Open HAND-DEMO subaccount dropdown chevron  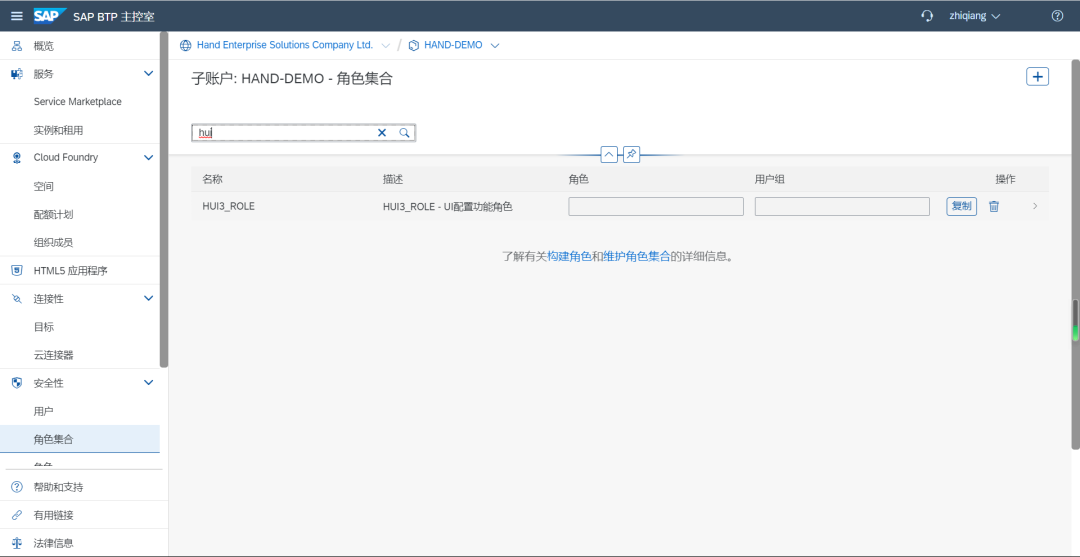494,45
